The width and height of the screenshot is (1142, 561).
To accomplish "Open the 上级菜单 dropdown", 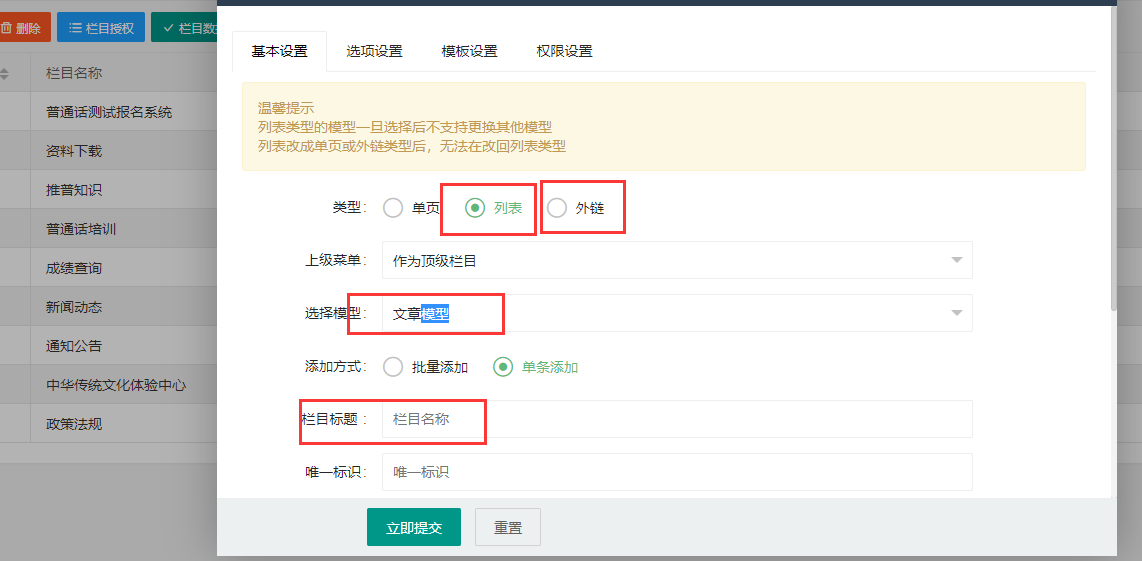I will [x=677, y=260].
